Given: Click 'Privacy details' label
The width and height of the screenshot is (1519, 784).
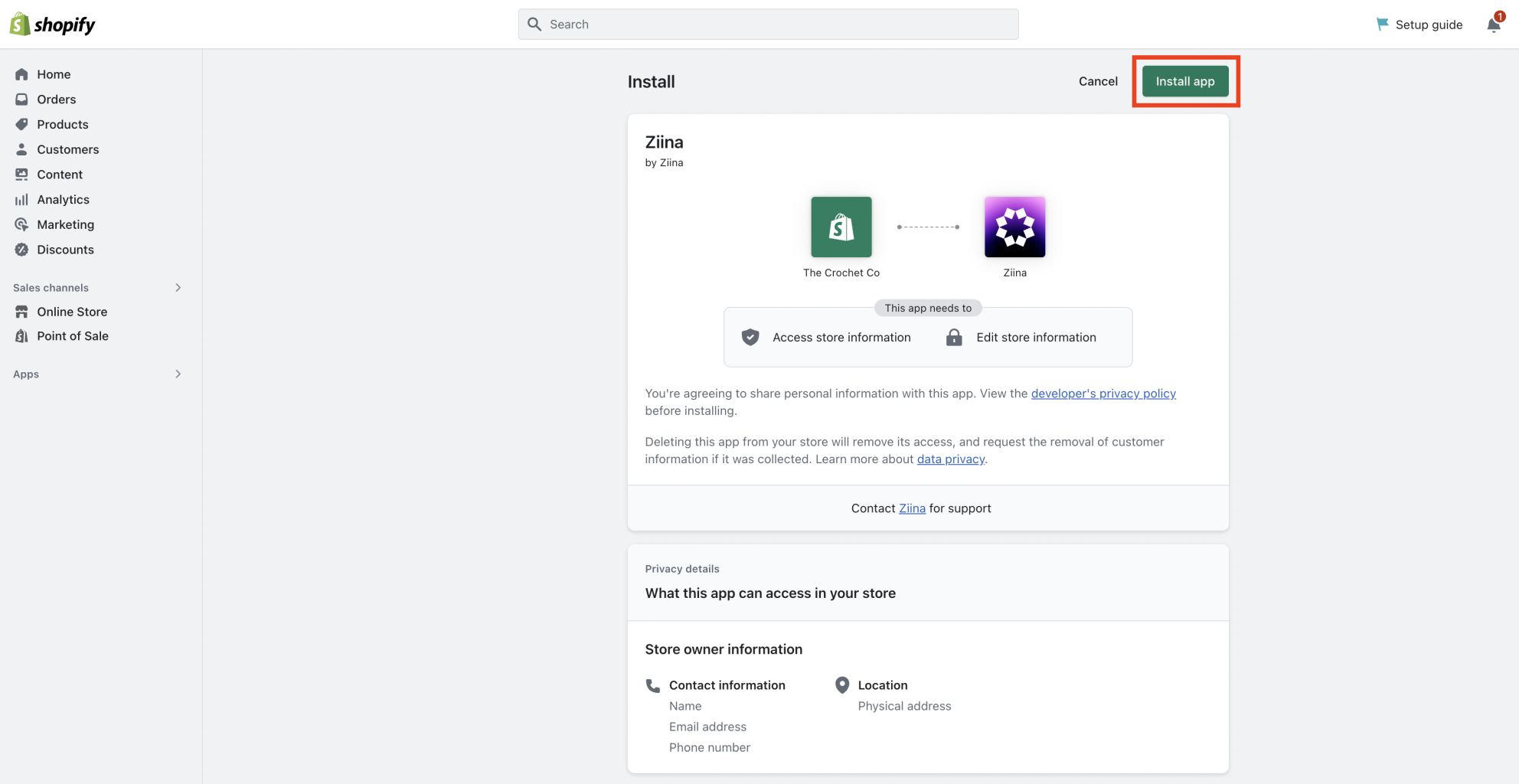Looking at the screenshot, I should pos(682,569).
